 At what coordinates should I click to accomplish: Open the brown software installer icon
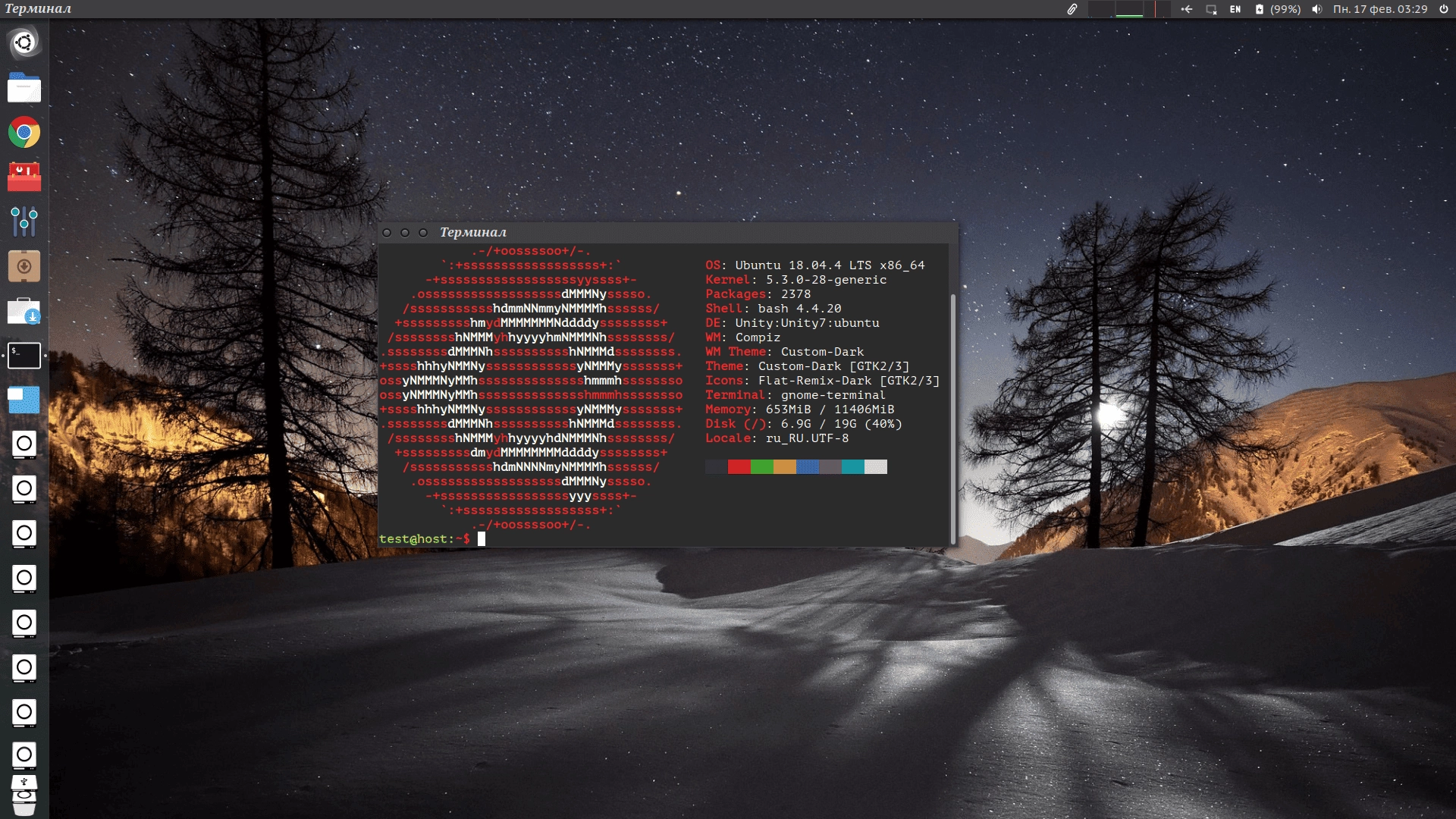pos(24,266)
